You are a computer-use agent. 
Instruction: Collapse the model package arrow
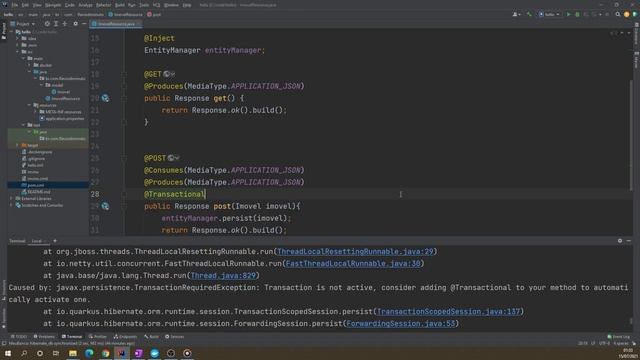click(x=42, y=85)
